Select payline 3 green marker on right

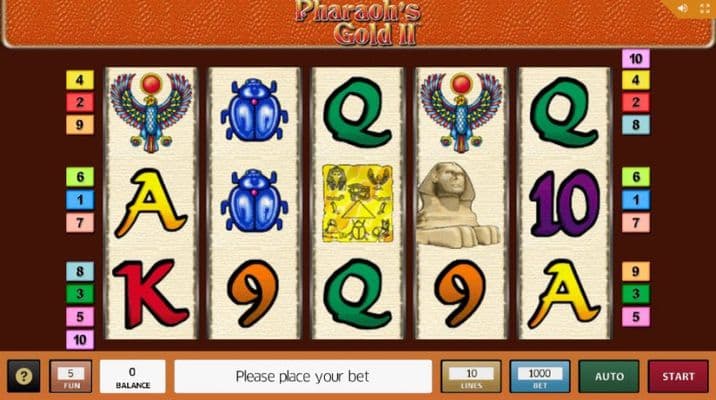click(636, 294)
